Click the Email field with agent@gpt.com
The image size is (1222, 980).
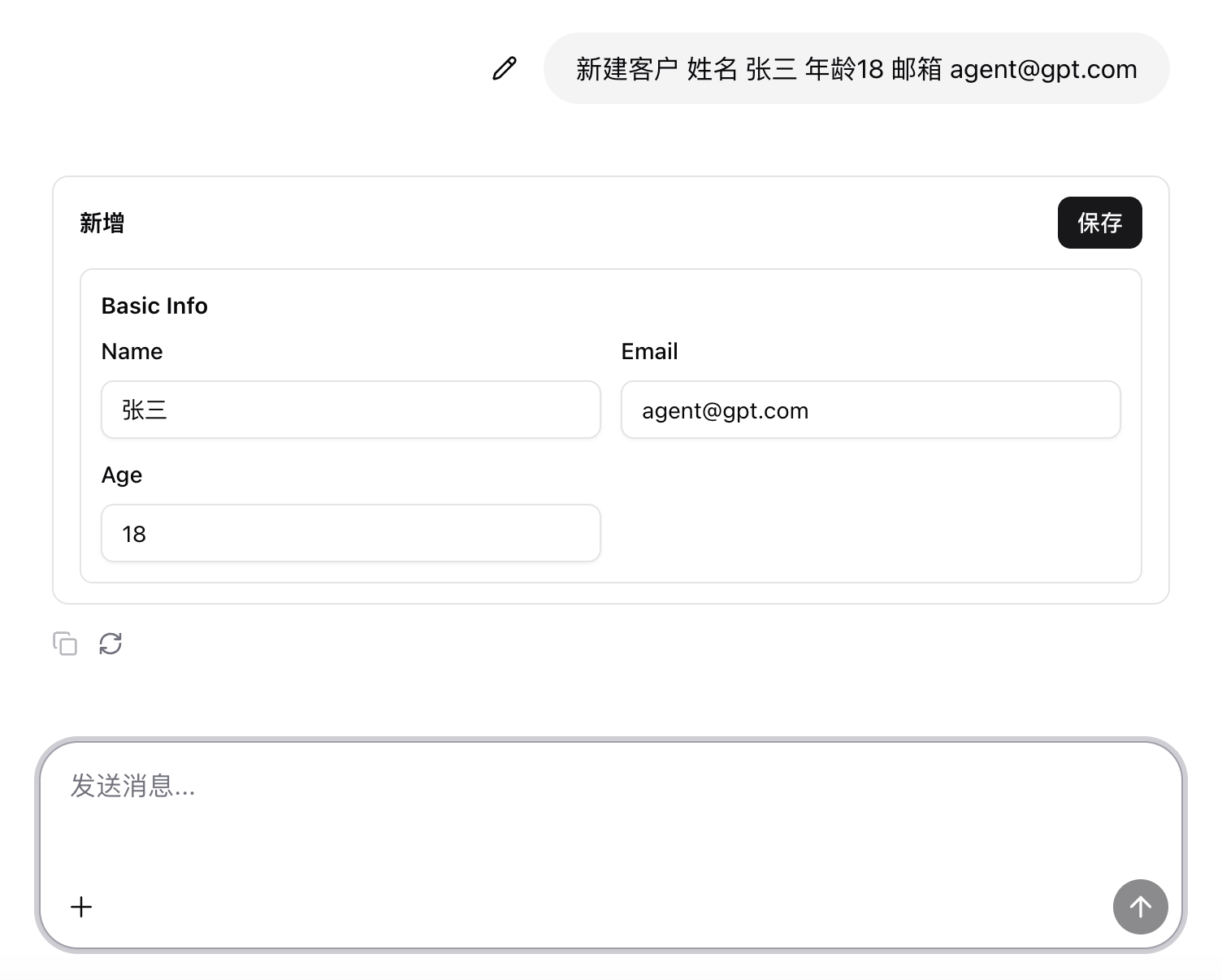(x=870, y=410)
